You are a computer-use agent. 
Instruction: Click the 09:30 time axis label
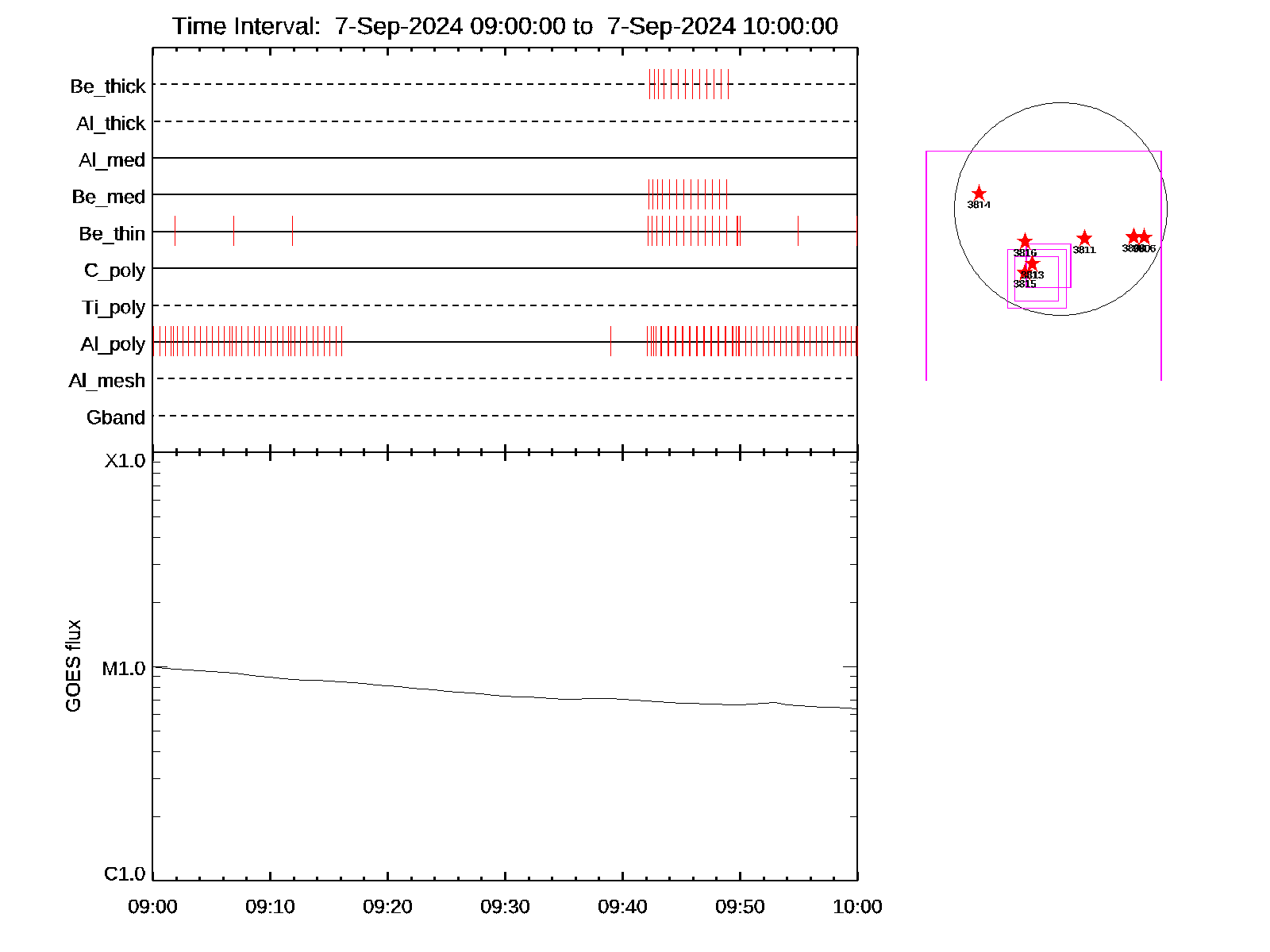[505, 906]
